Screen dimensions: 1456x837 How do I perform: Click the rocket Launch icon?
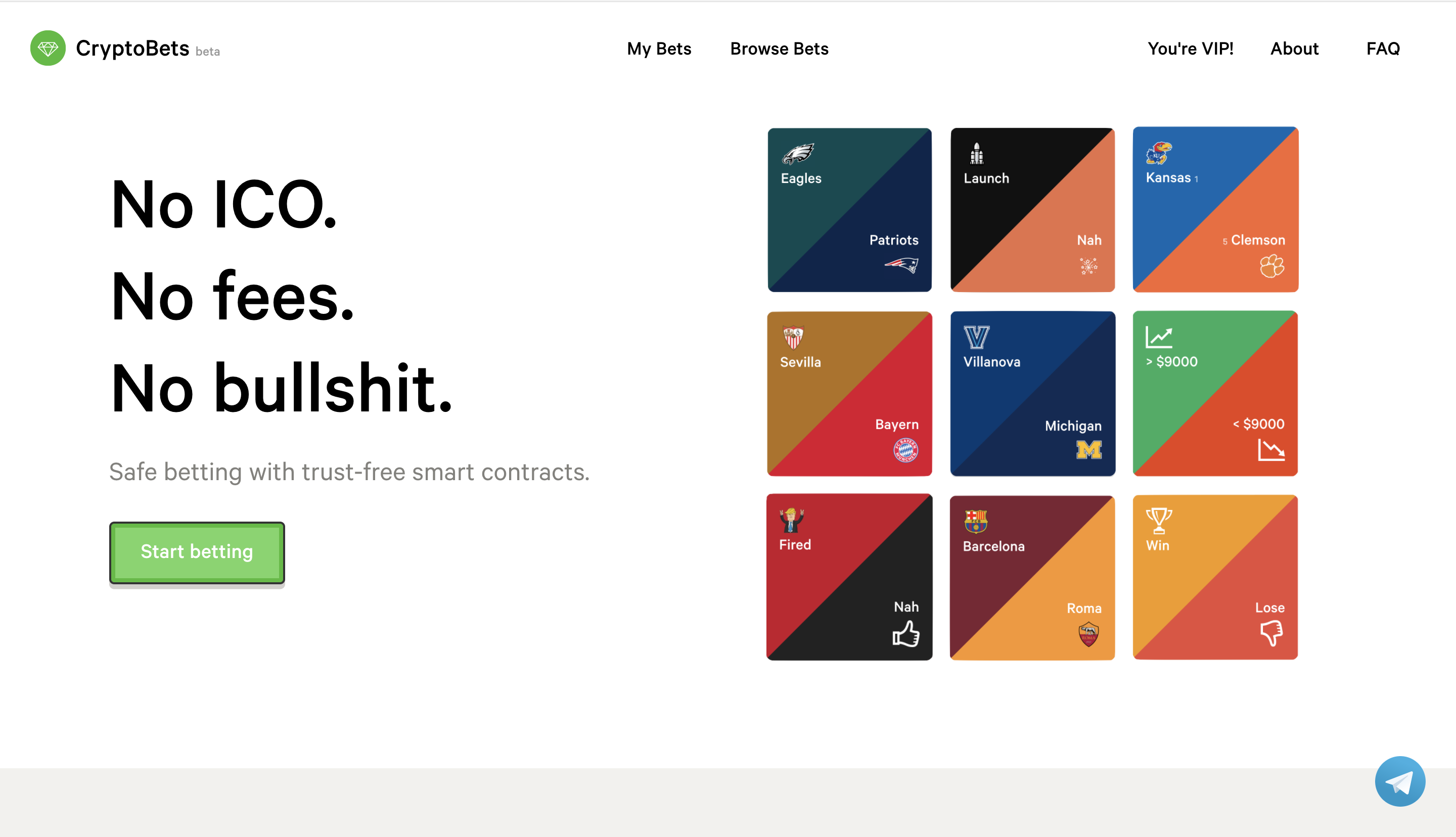tap(977, 154)
